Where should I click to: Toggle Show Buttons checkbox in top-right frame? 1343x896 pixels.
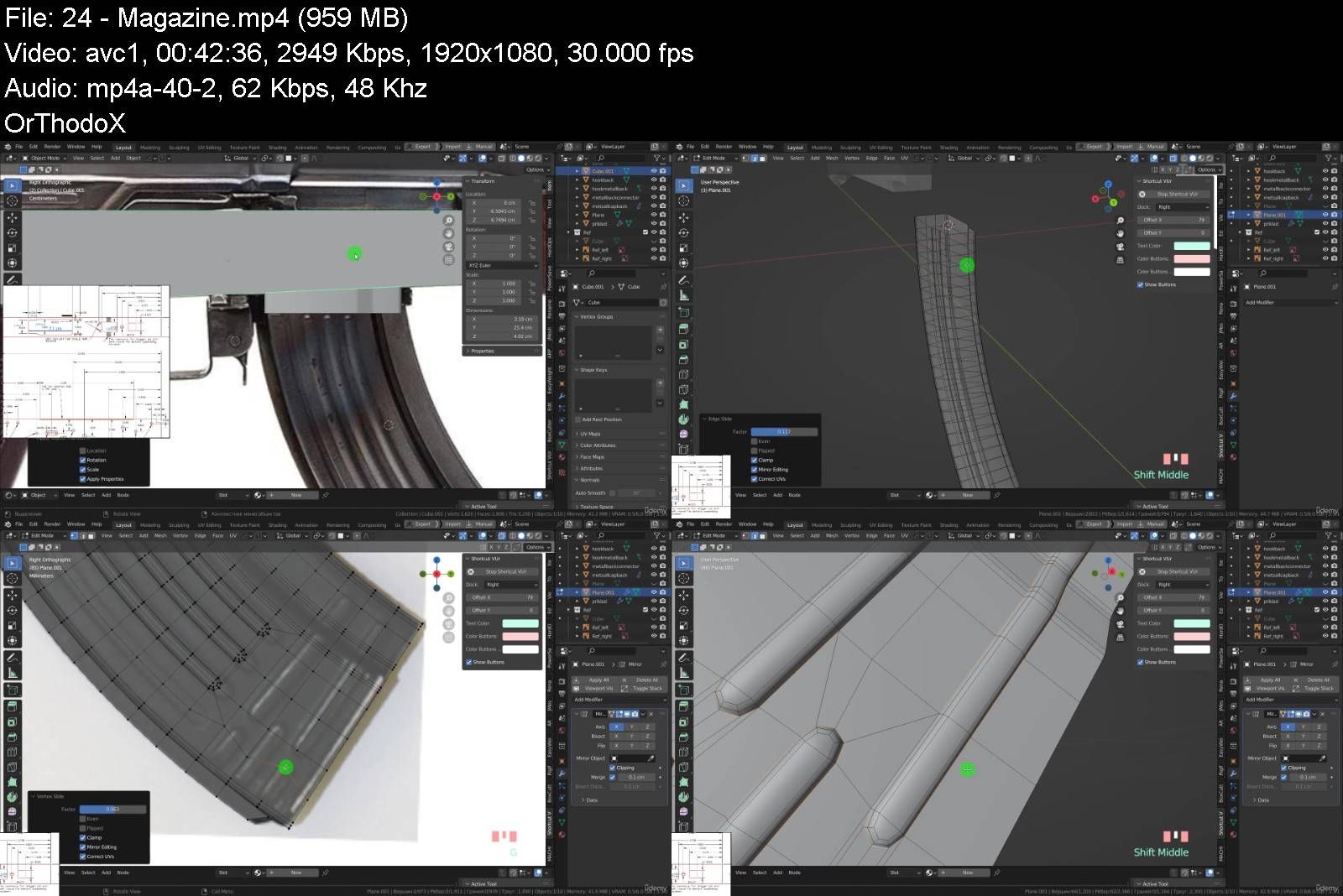tap(1140, 284)
